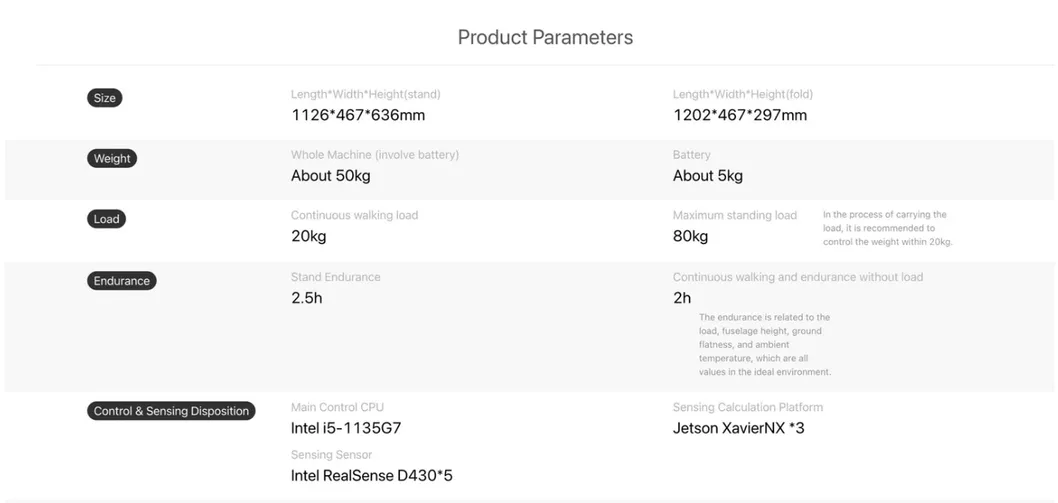This screenshot has height=503, width=1058.
Task: Select the Intel RealSense D430*5 sensor text
Action: [372, 476]
